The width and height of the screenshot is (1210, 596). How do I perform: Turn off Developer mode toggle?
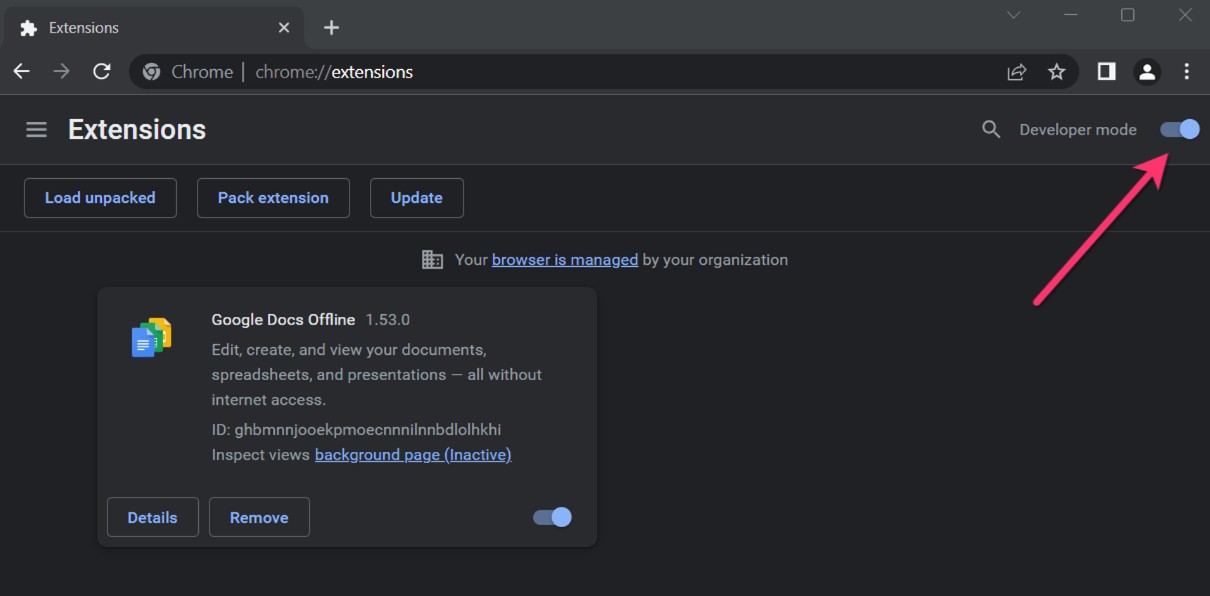[x=1180, y=129]
